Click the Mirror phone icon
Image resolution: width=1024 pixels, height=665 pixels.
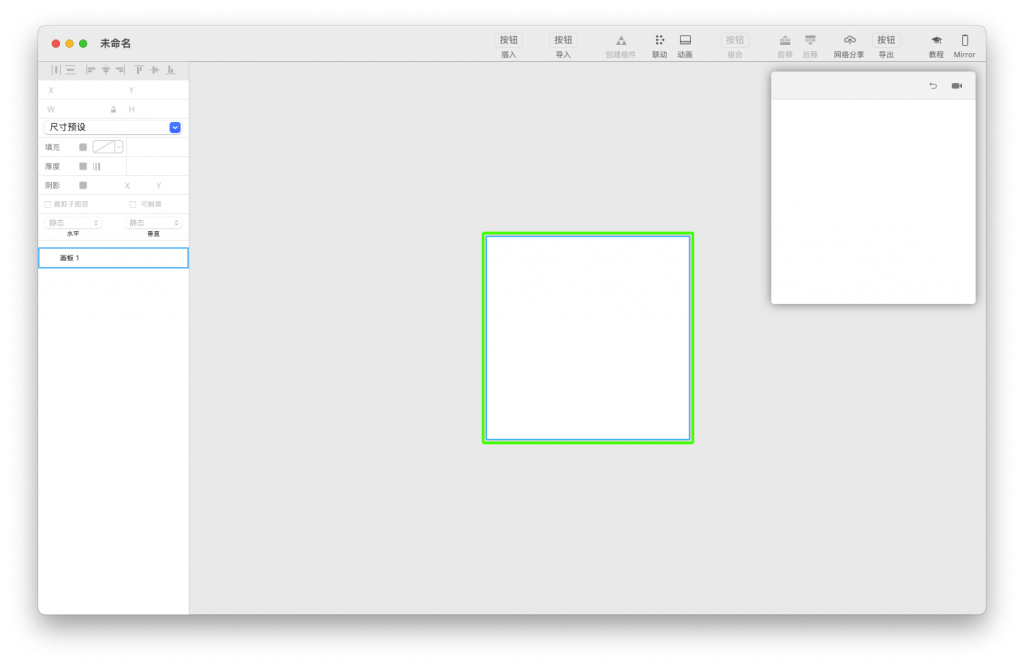[x=965, y=41]
